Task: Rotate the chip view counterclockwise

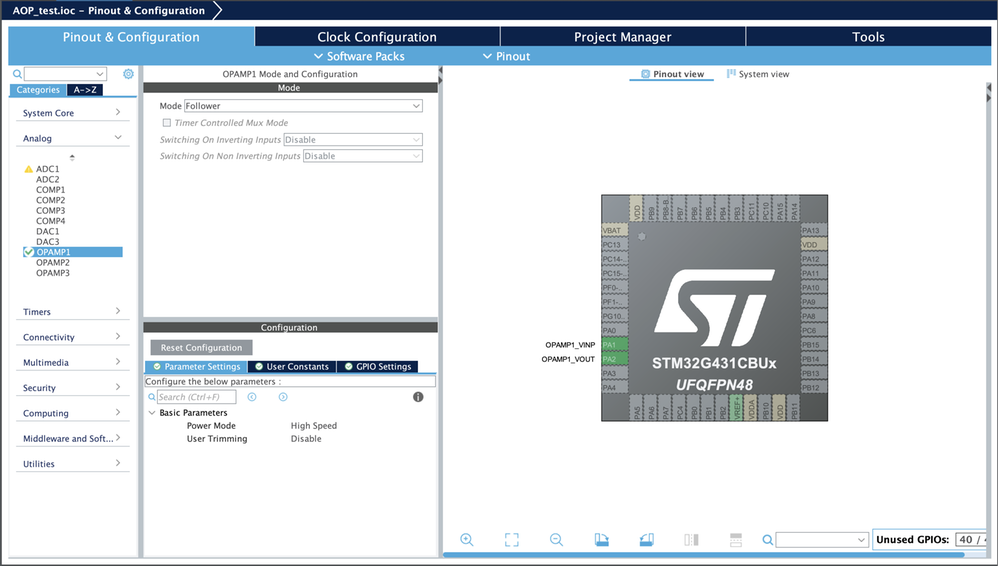Action: pos(646,539)
